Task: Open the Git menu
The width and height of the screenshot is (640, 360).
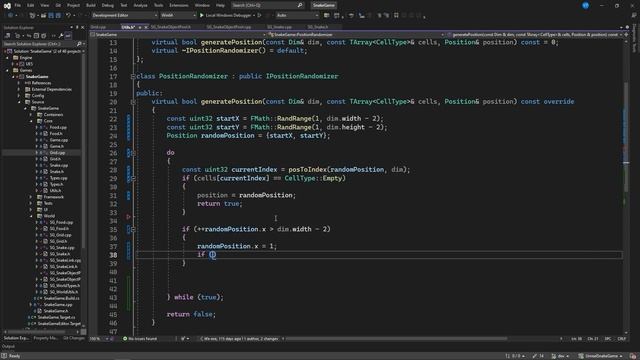Action: point(58,5)
